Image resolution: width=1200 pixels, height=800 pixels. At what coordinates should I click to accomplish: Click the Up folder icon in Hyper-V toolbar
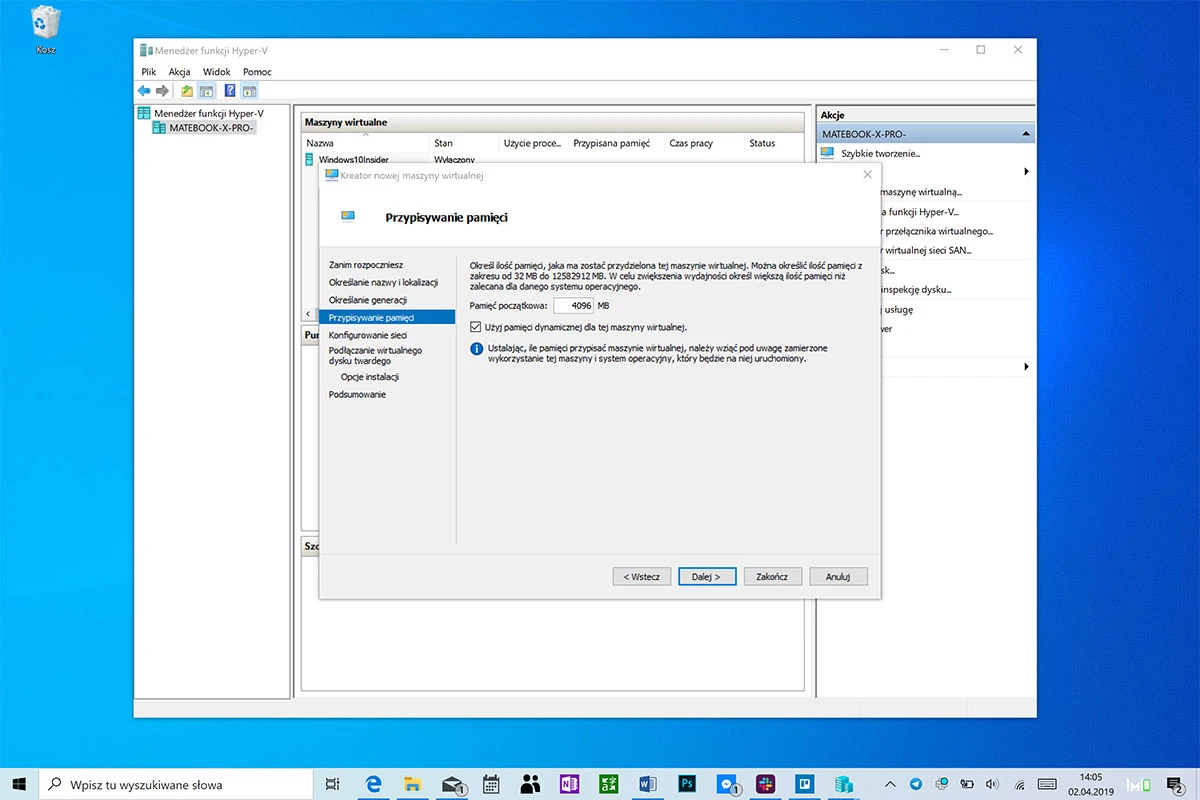click(x=187, y=91)
